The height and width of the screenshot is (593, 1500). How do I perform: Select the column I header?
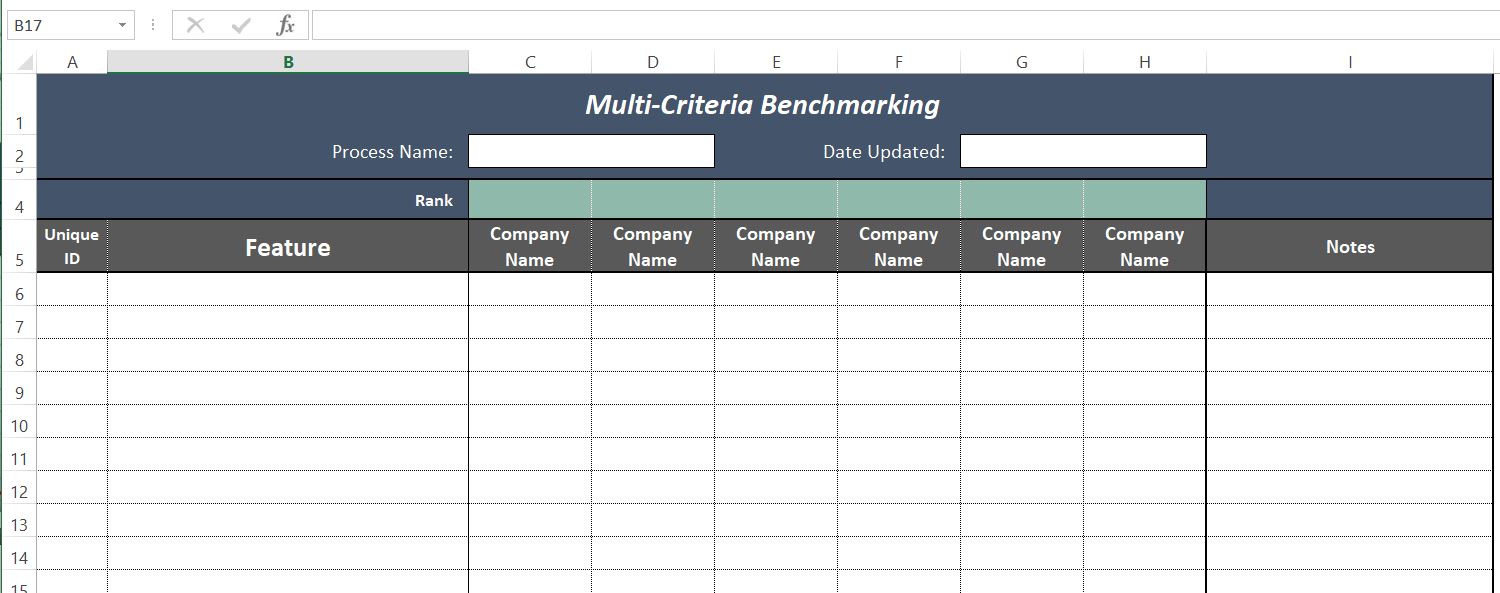pos(1350,62)
